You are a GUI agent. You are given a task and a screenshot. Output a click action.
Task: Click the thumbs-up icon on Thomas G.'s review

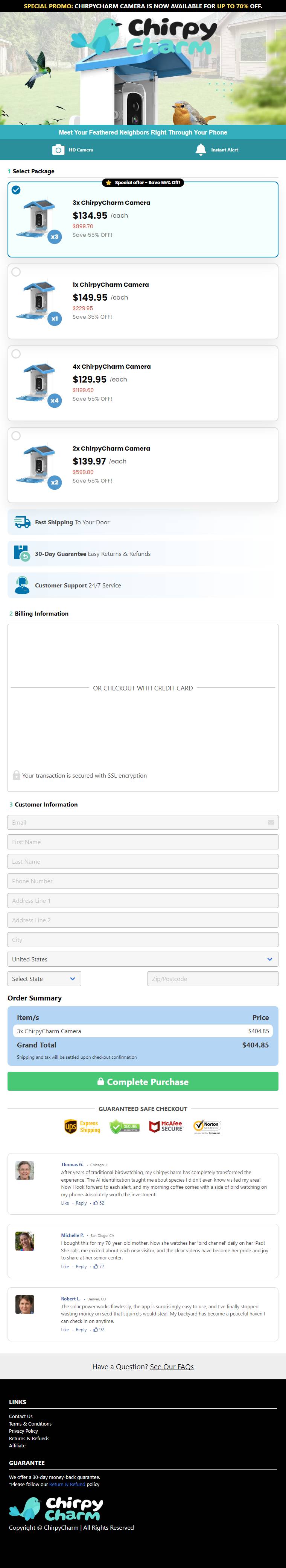(95, 1203)
